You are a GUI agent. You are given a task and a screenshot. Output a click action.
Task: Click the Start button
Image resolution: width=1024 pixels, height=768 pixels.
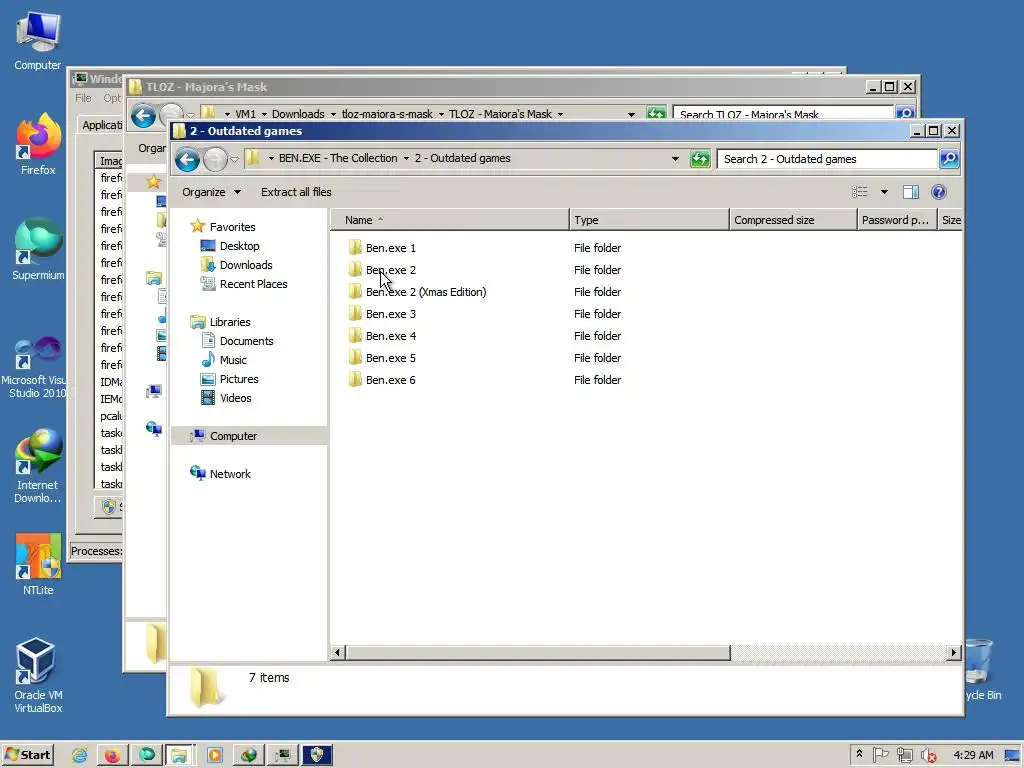28,755
